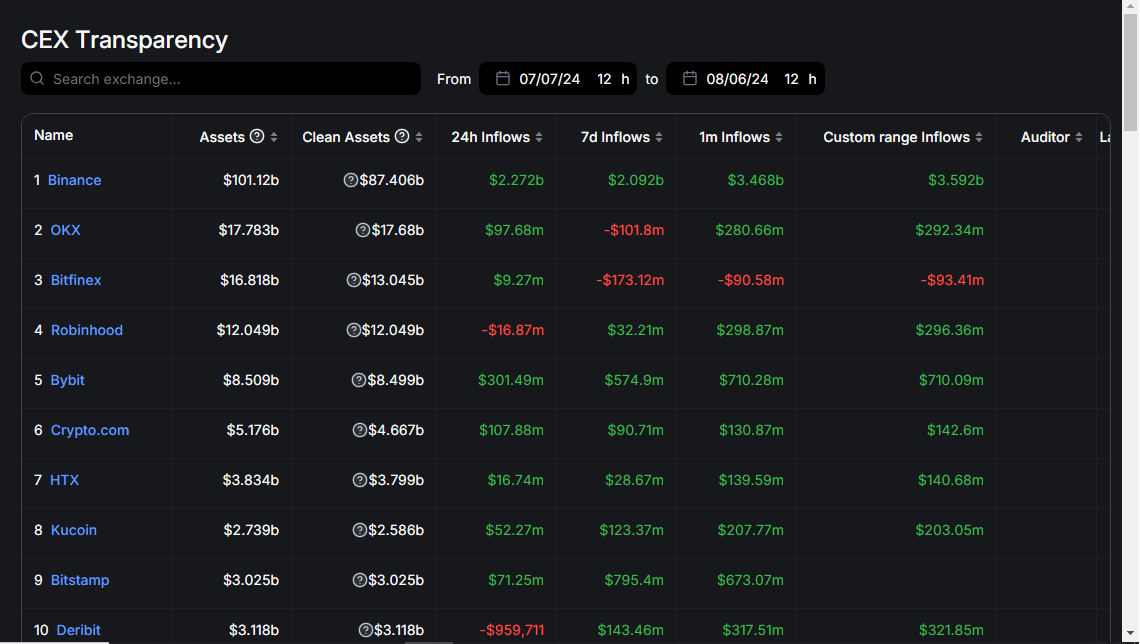The height and width of the screenshot is (644, 1140).
Task: Sort by 1m Inflows column
Action: (x=779, y=137)
